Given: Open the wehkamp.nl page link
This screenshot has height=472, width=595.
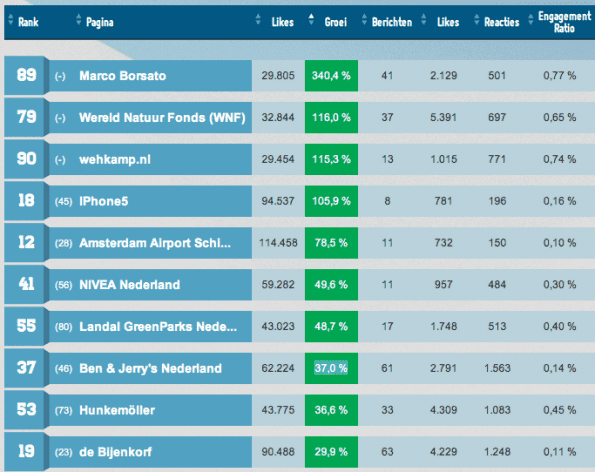Looking at the screenshot, I should [115, 159].
